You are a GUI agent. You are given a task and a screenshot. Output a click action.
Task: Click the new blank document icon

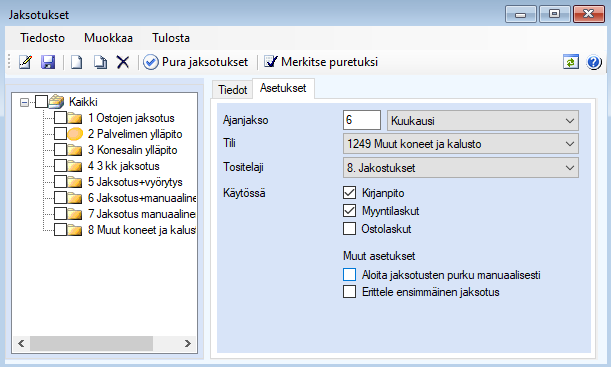pyautogui.click(x=76, y=62)
